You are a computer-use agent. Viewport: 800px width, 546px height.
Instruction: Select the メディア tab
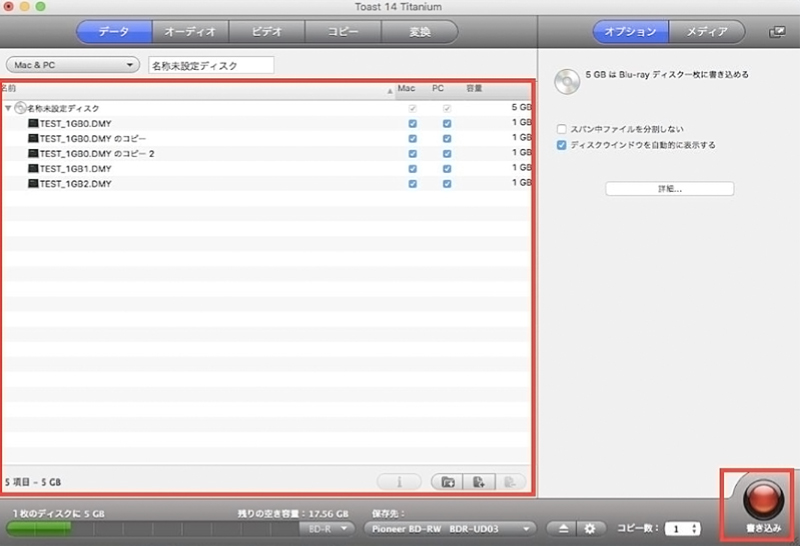pyautogui.click(x=707, y=32)
